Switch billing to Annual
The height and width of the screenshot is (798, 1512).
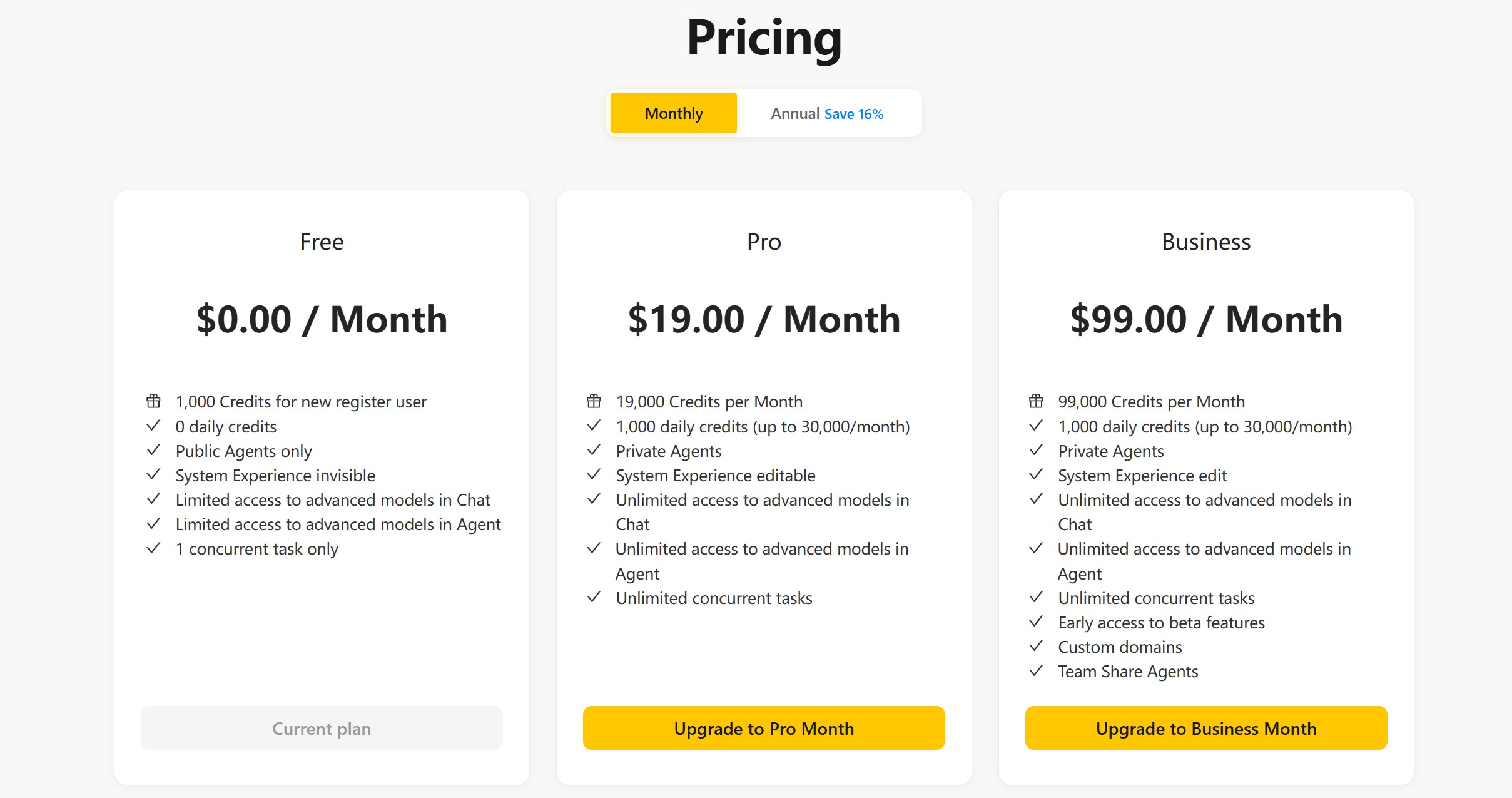[x=795, y=114]
